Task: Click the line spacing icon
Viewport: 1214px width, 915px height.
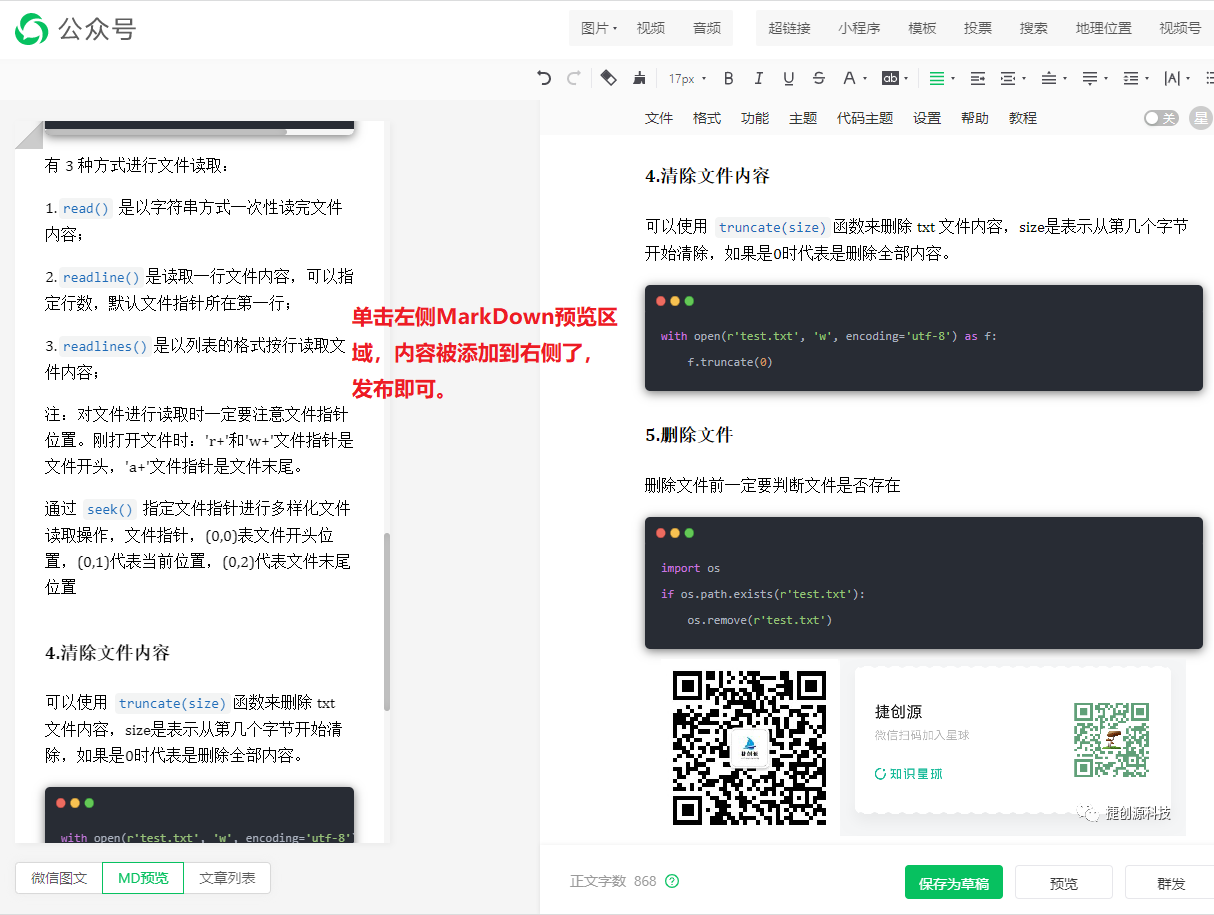Action: (1130, 78)
